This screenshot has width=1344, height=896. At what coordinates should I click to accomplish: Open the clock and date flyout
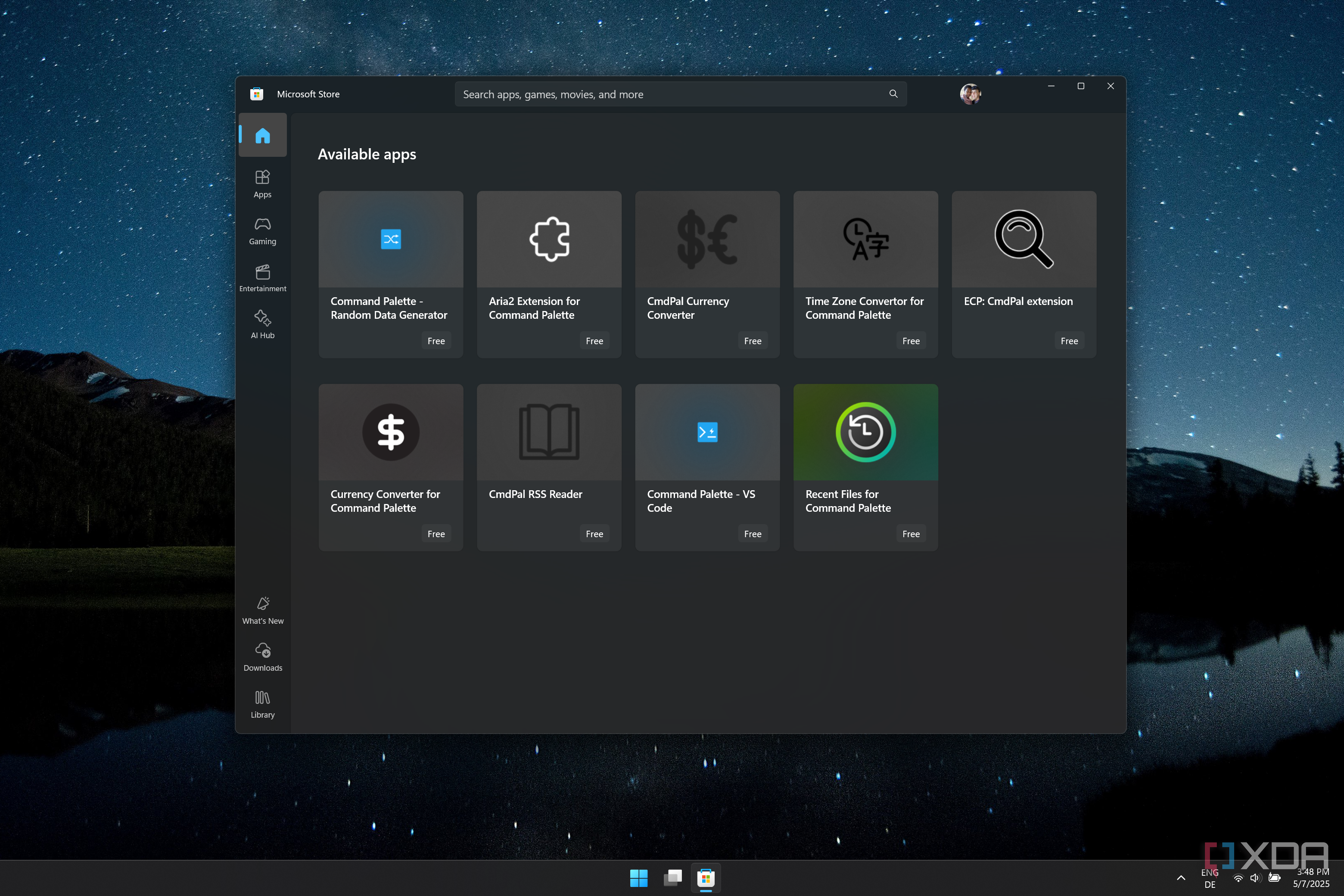1312,878
